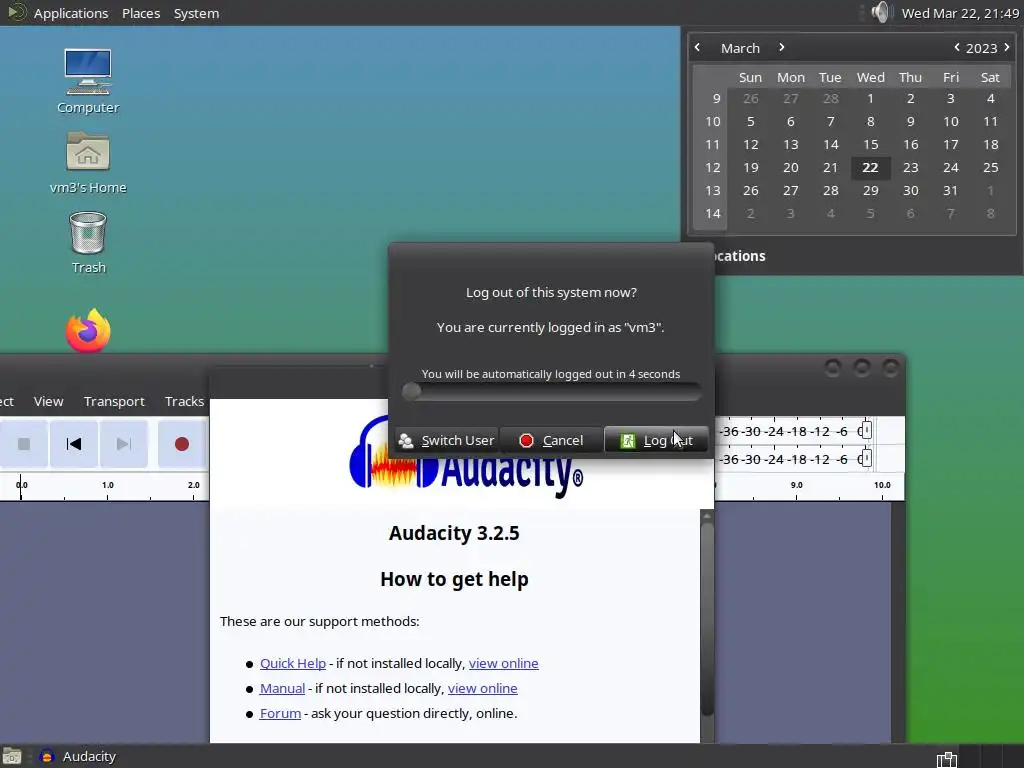Viewport: 1024px width, 768px height.
Task: Open the Quick Help link
Action: click(293, 663)
